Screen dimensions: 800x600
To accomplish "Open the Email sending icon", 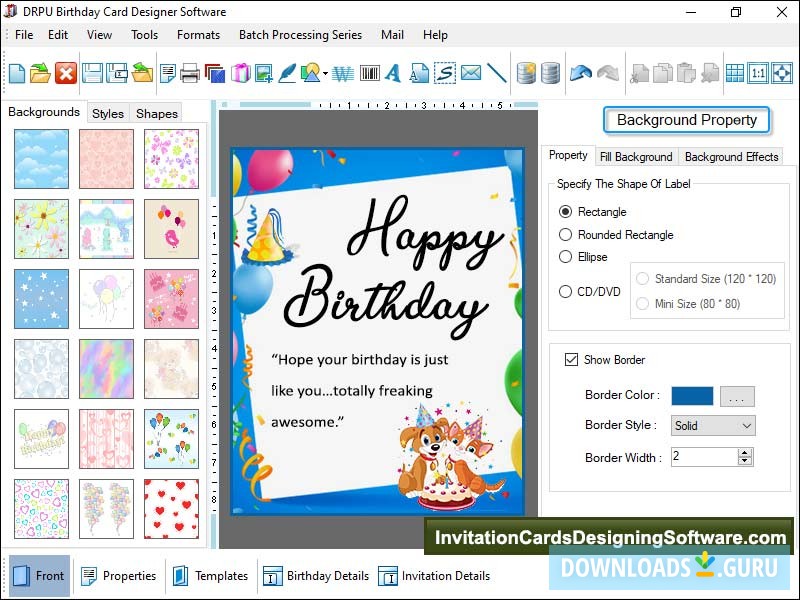I will 471,73.
